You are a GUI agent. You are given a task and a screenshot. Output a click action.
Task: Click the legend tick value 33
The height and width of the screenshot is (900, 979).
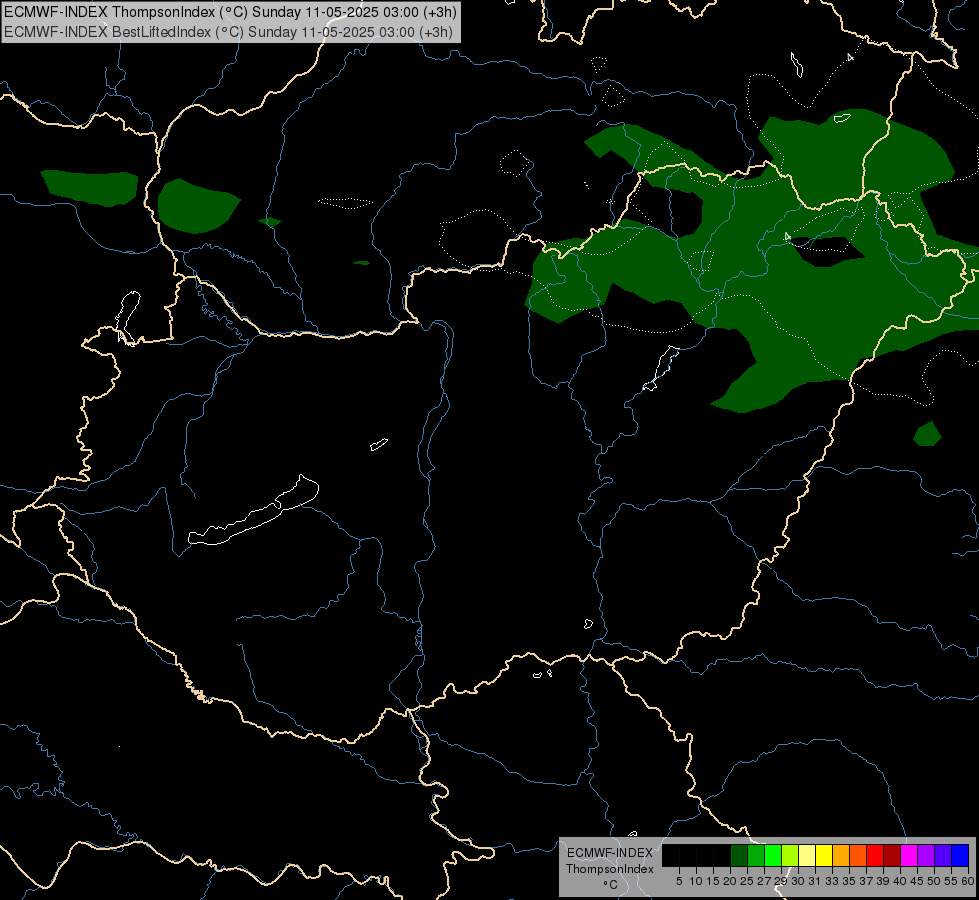832,881
